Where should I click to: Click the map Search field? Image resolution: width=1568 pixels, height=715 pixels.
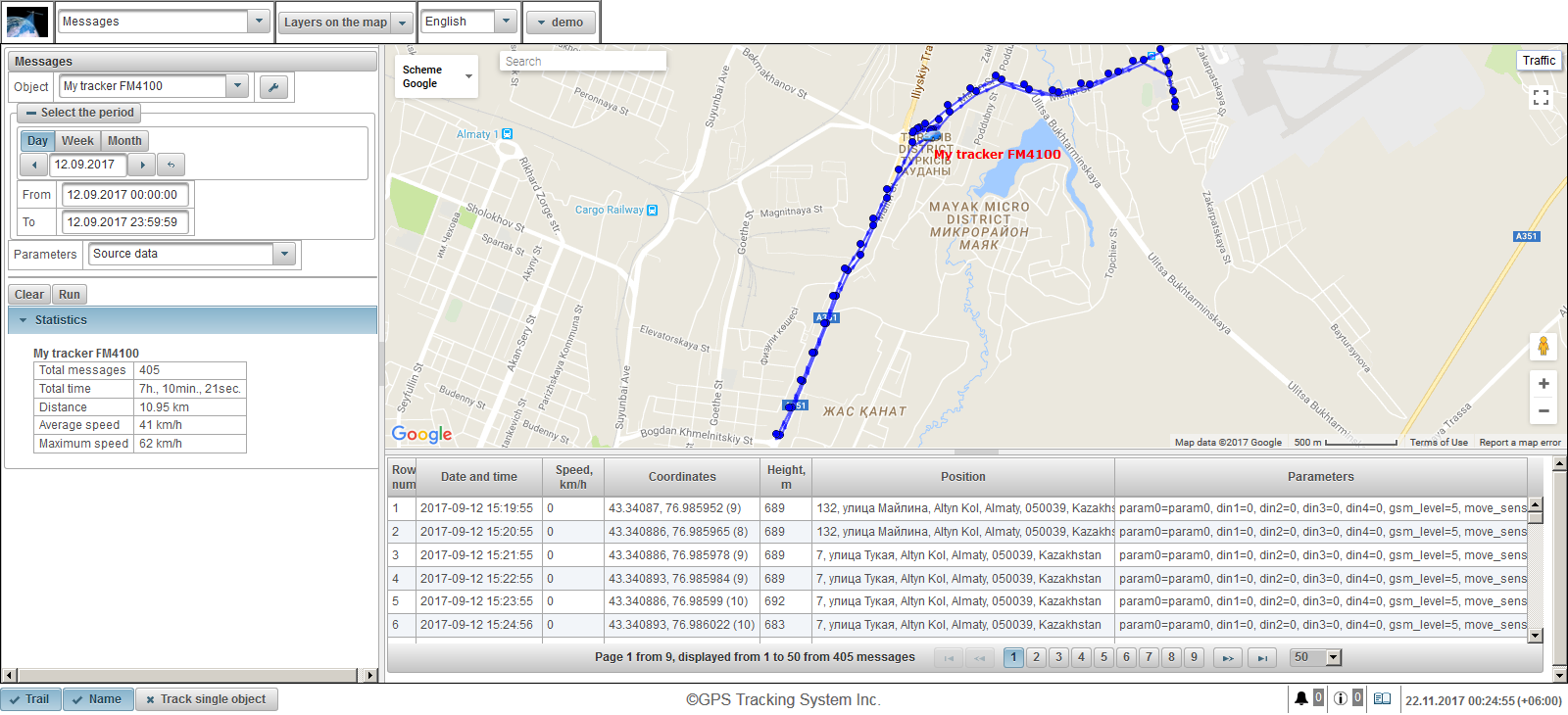(x=582, y=61)
